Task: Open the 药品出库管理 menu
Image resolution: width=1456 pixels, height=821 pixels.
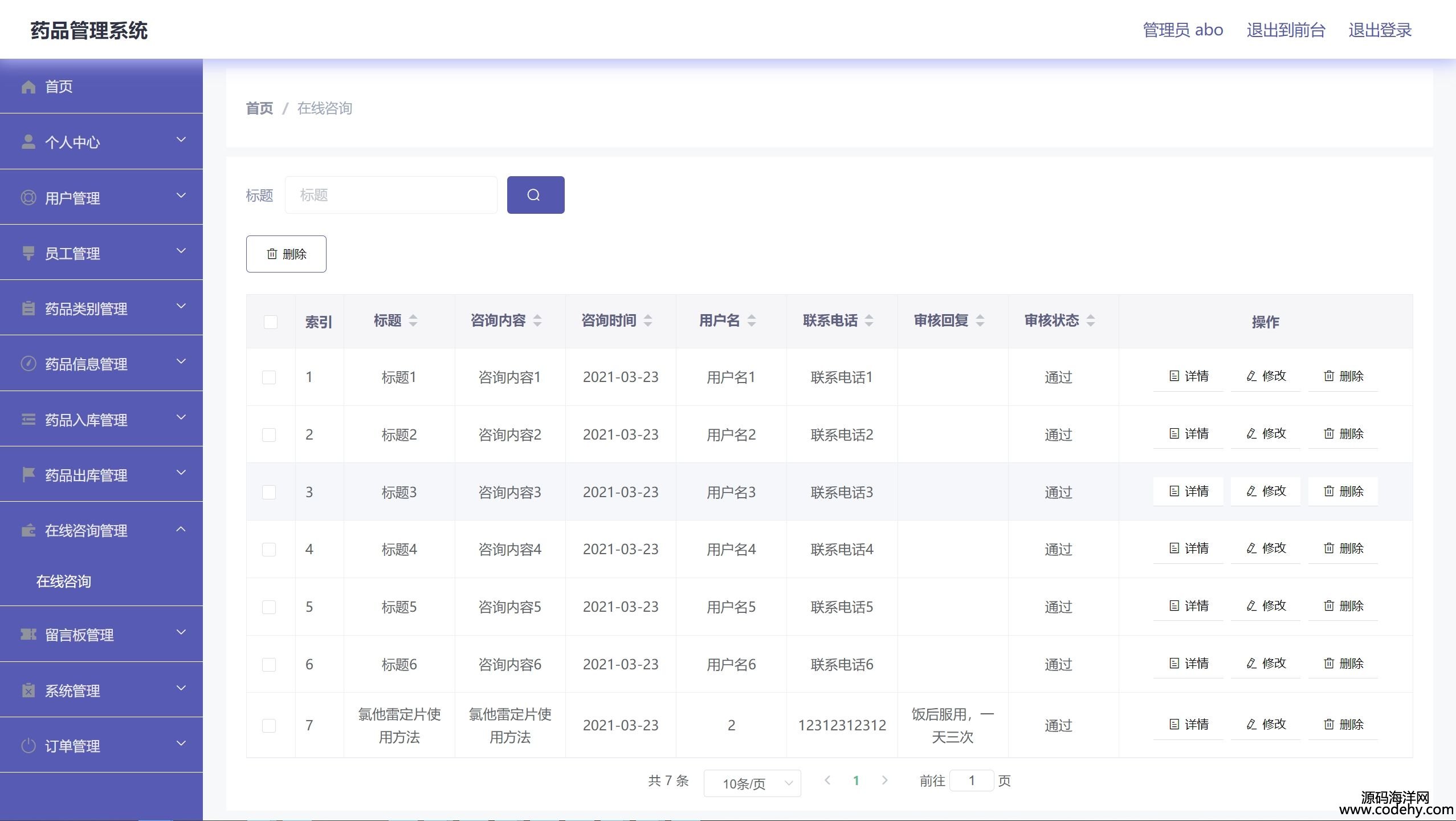Action: click(101, 475)
